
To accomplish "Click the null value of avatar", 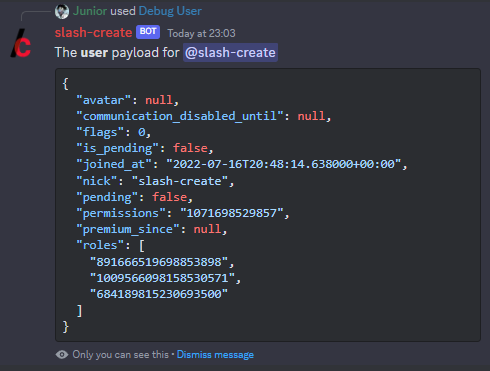I will [159, 100].
